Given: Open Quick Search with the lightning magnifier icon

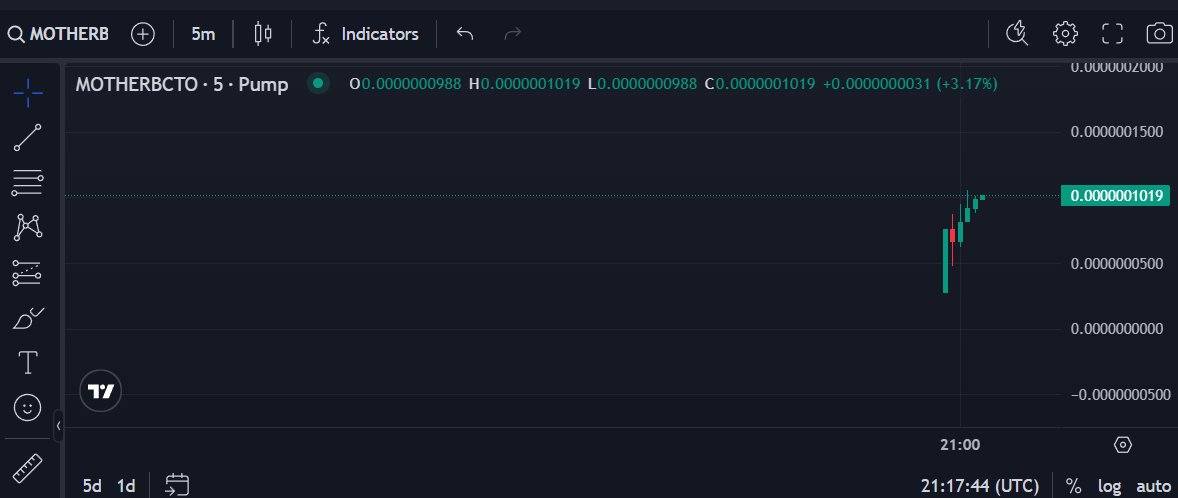Looking at the screenshot, I should (x=1016, y=34).
